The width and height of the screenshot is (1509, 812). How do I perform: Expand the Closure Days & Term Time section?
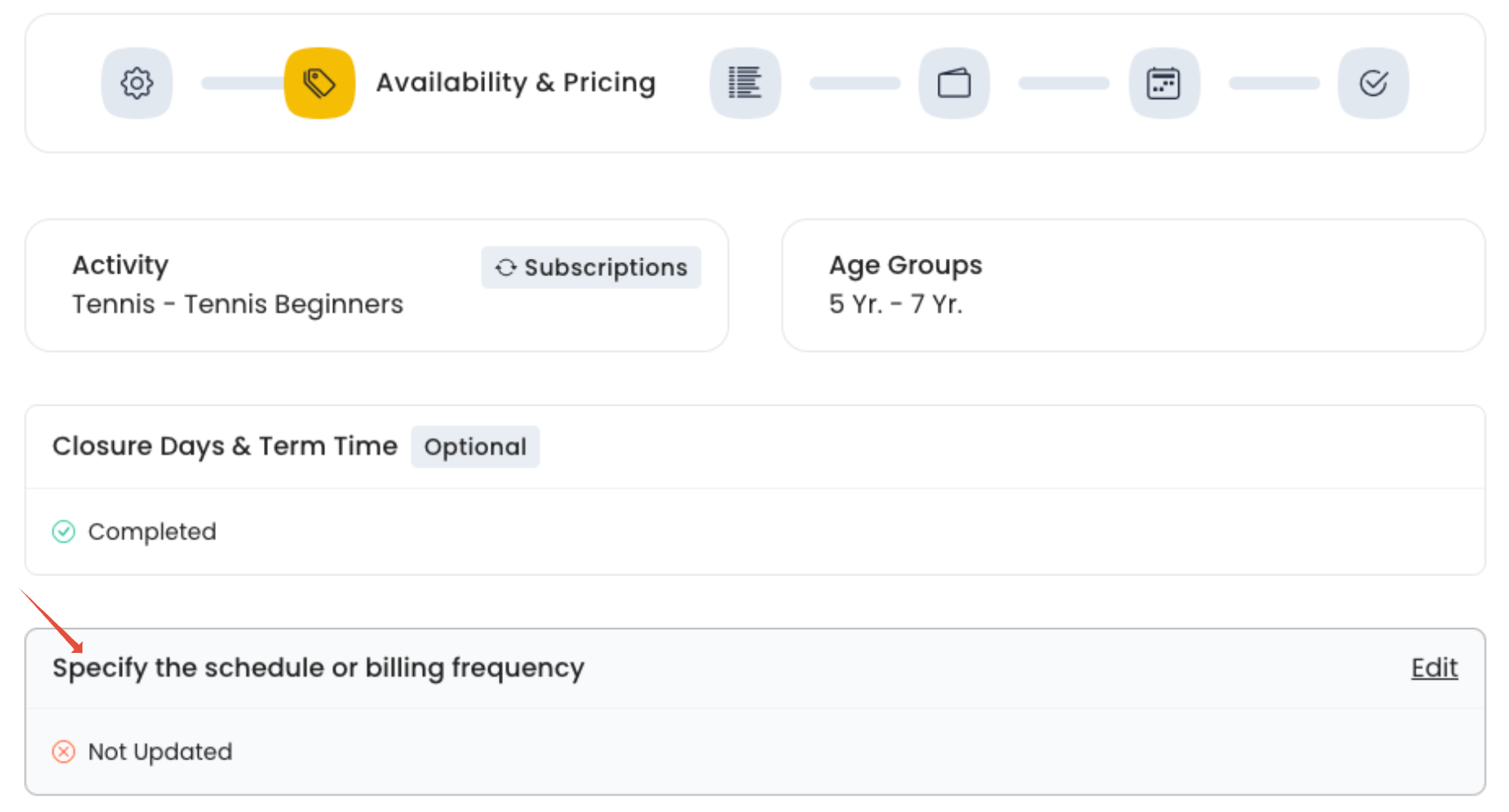[x=224, y=446]
